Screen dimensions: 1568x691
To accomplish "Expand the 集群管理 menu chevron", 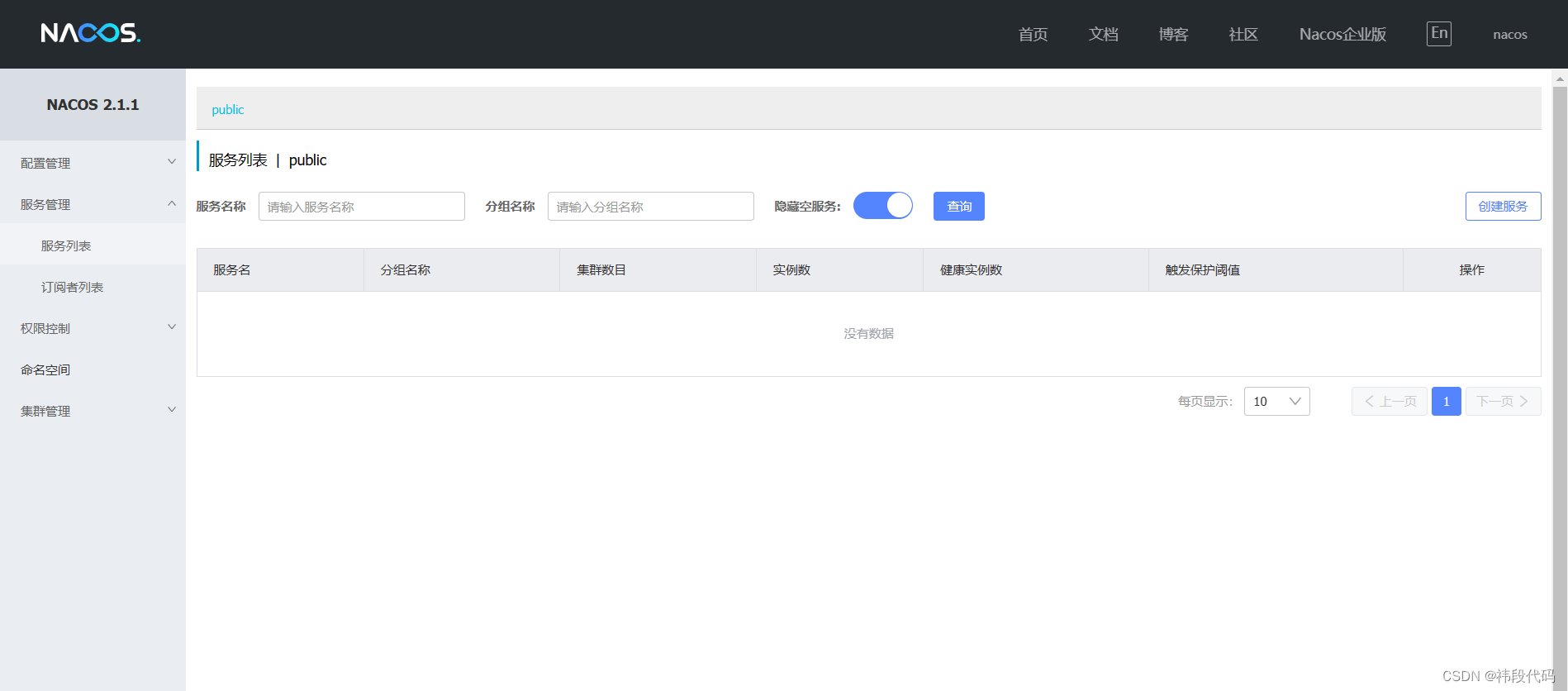I will pos(172,410).
